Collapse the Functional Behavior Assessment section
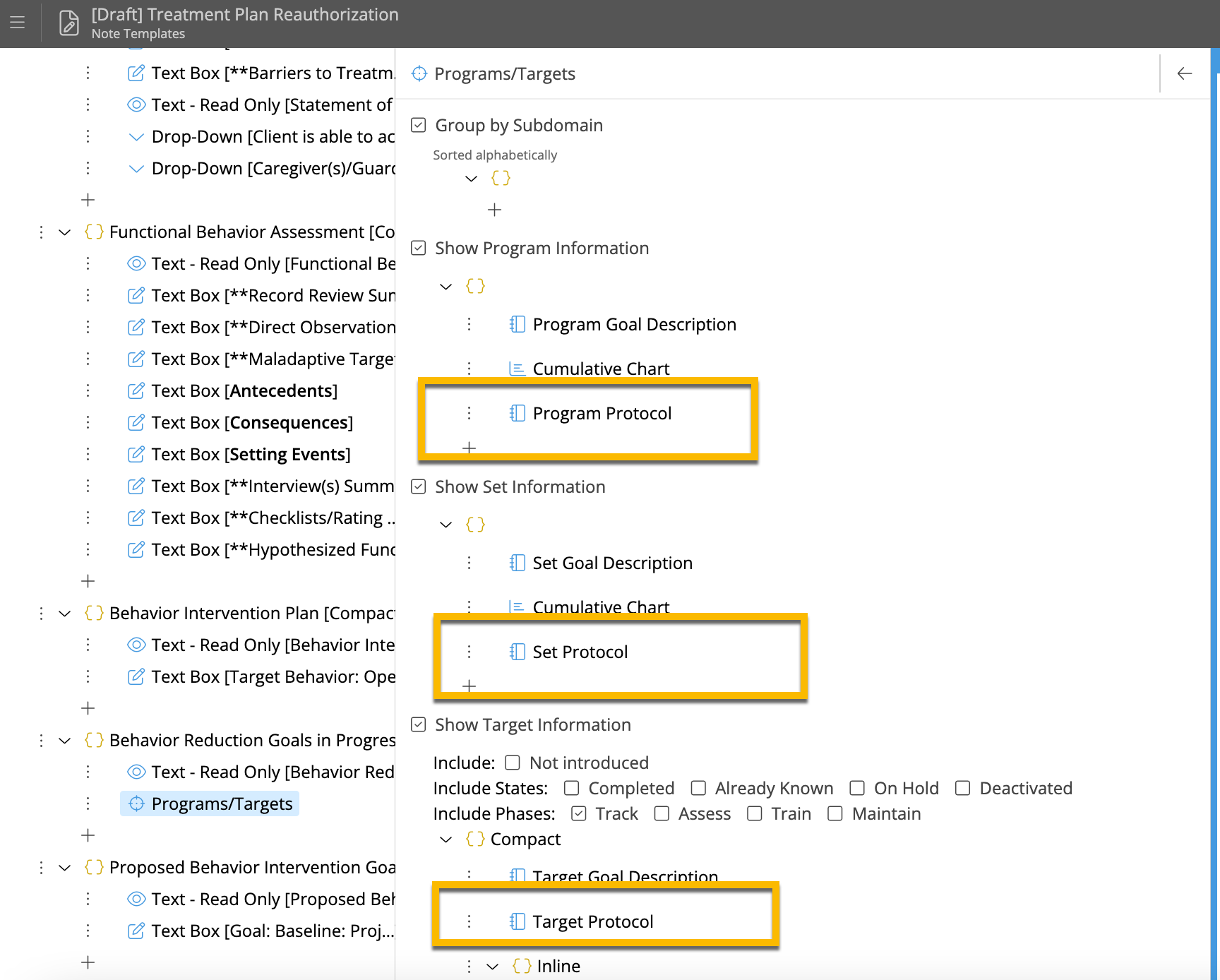 64,232
